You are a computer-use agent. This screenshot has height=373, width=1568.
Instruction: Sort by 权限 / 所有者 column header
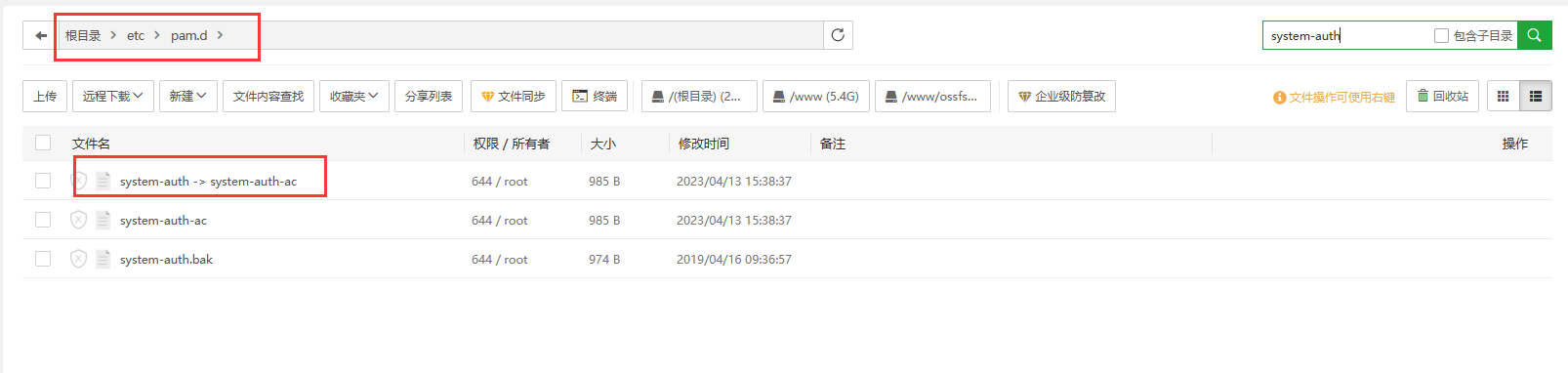(x=512, y=144)
